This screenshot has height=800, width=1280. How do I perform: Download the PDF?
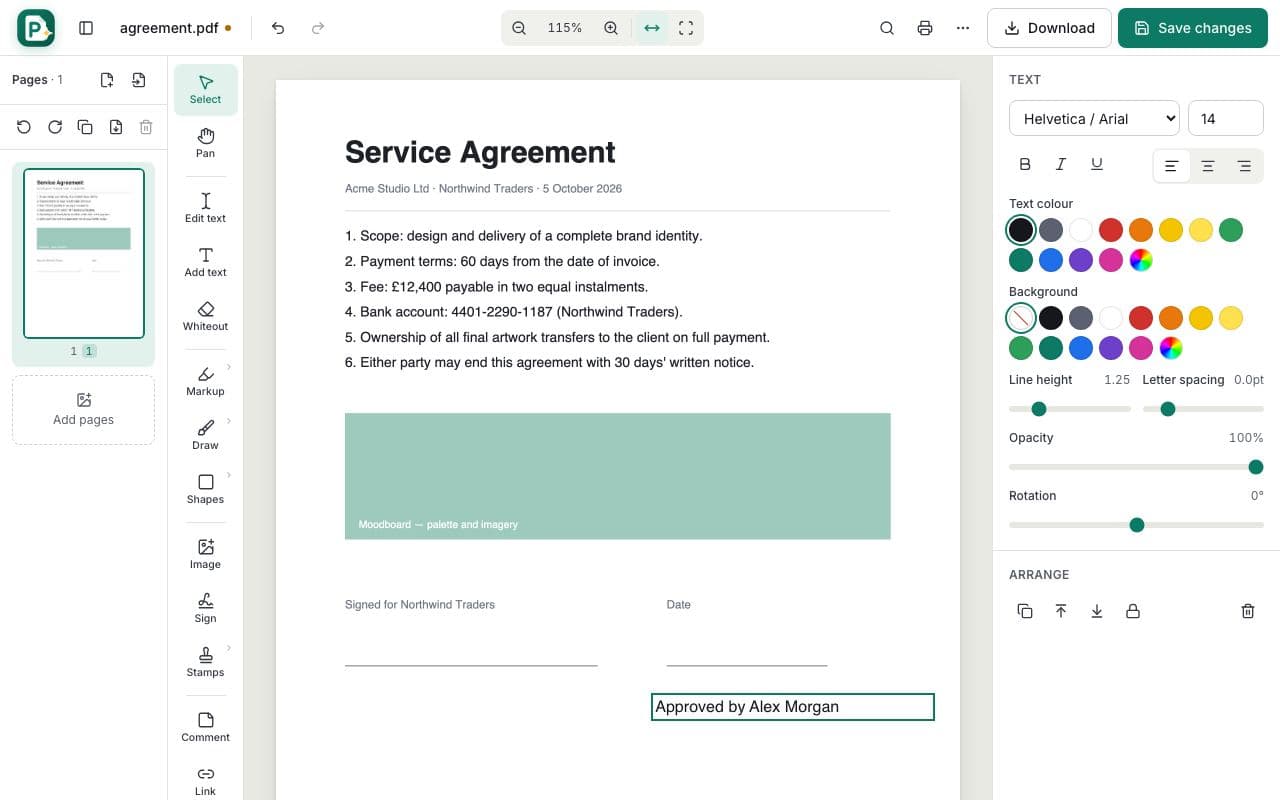[1049, 28]
